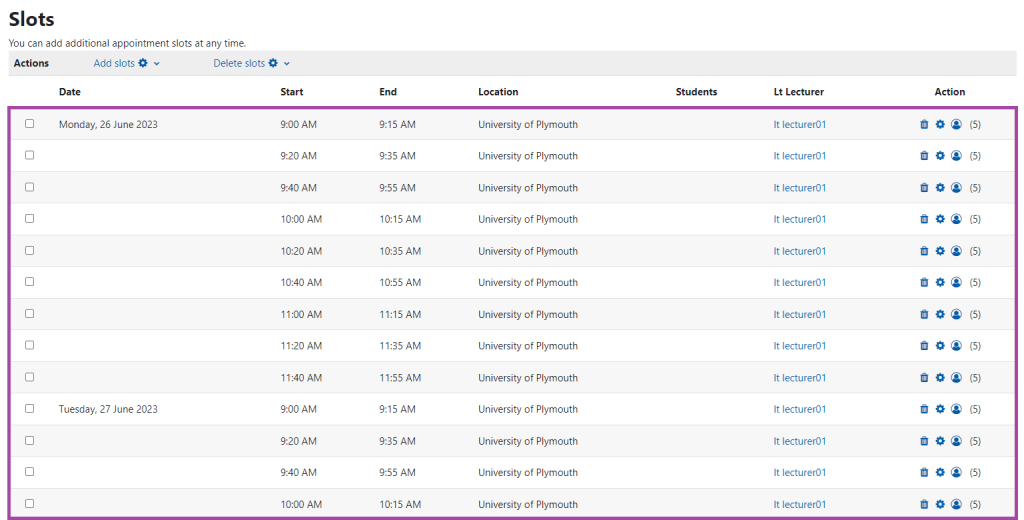Viewport: 1024px width, 520px height.
Task: Edit the 11:20 AM slot via gear icon
Action: [940, 346]
